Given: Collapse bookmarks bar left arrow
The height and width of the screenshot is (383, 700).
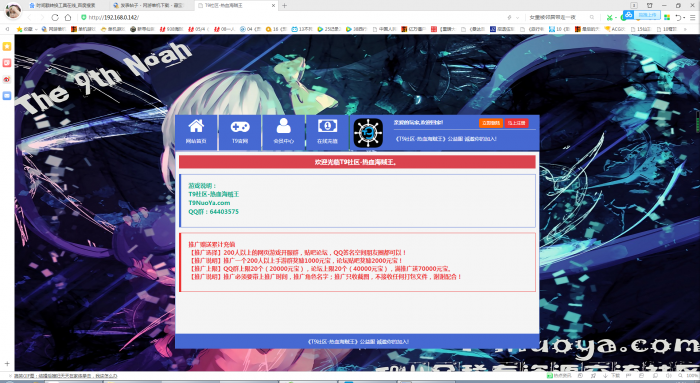Looking at the screenshot, I should click(x=7, y=29).
